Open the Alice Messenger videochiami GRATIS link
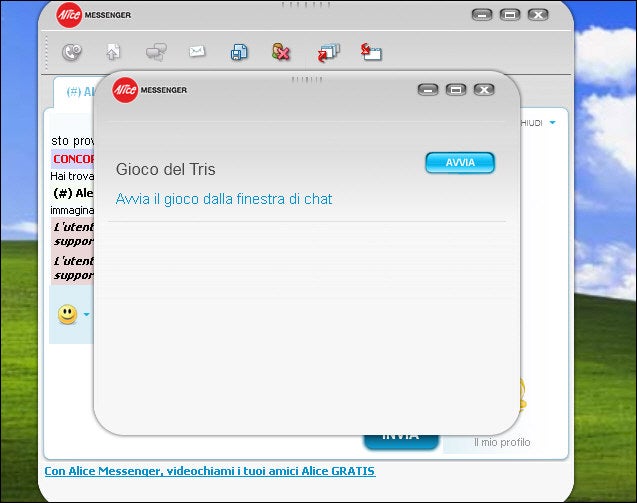637x503 pixels. (210, 471)
